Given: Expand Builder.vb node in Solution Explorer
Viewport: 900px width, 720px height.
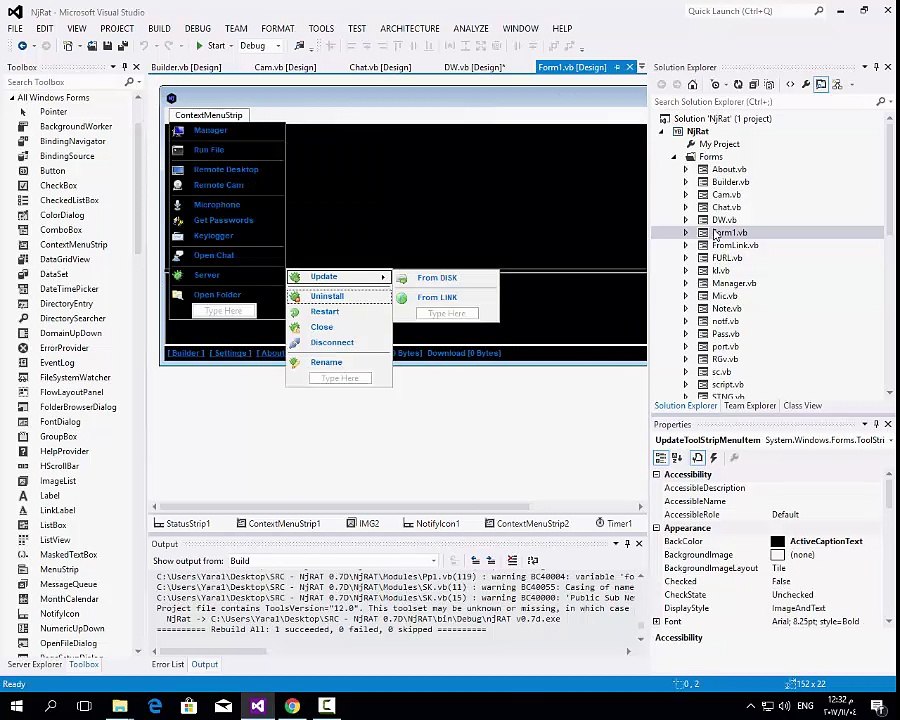Looking at the screenshot, I should [x=685, y=182].
